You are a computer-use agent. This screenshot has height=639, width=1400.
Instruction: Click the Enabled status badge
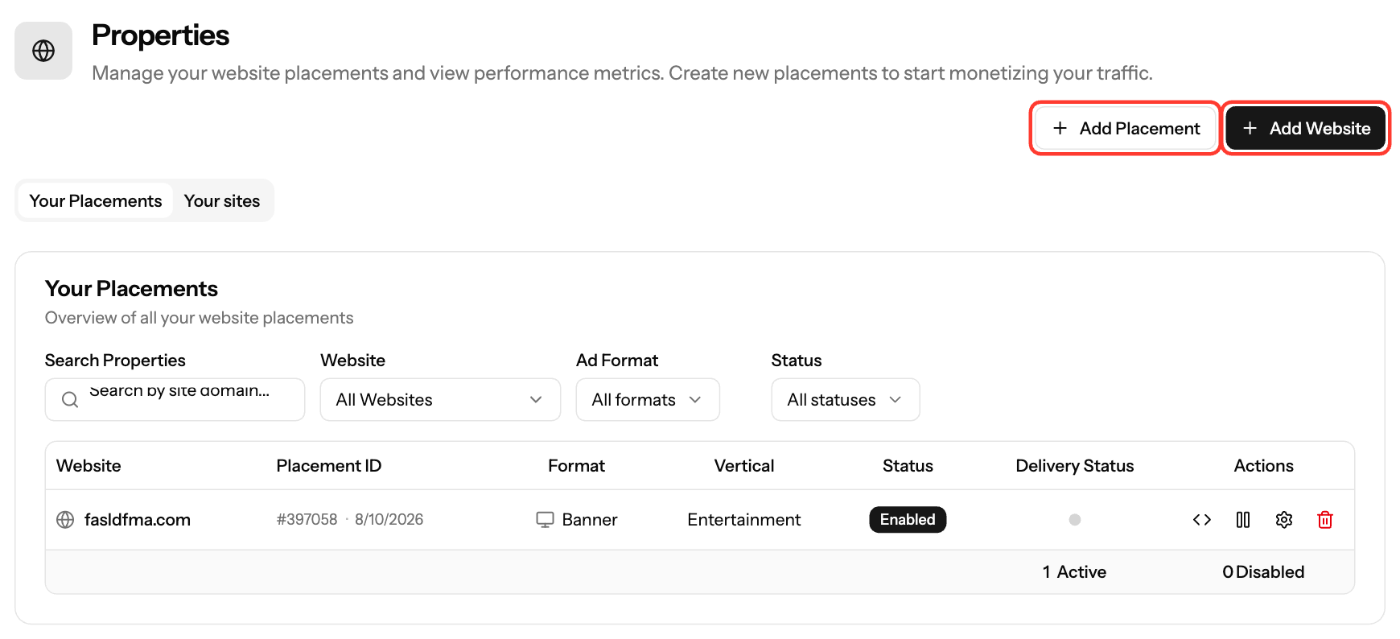(x=908, y=520)
